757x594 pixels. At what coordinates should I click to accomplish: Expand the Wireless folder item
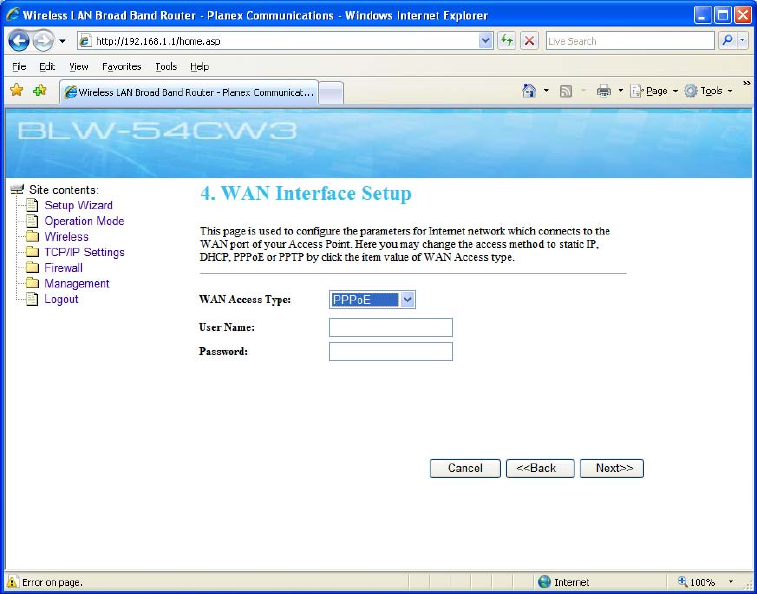66,237
